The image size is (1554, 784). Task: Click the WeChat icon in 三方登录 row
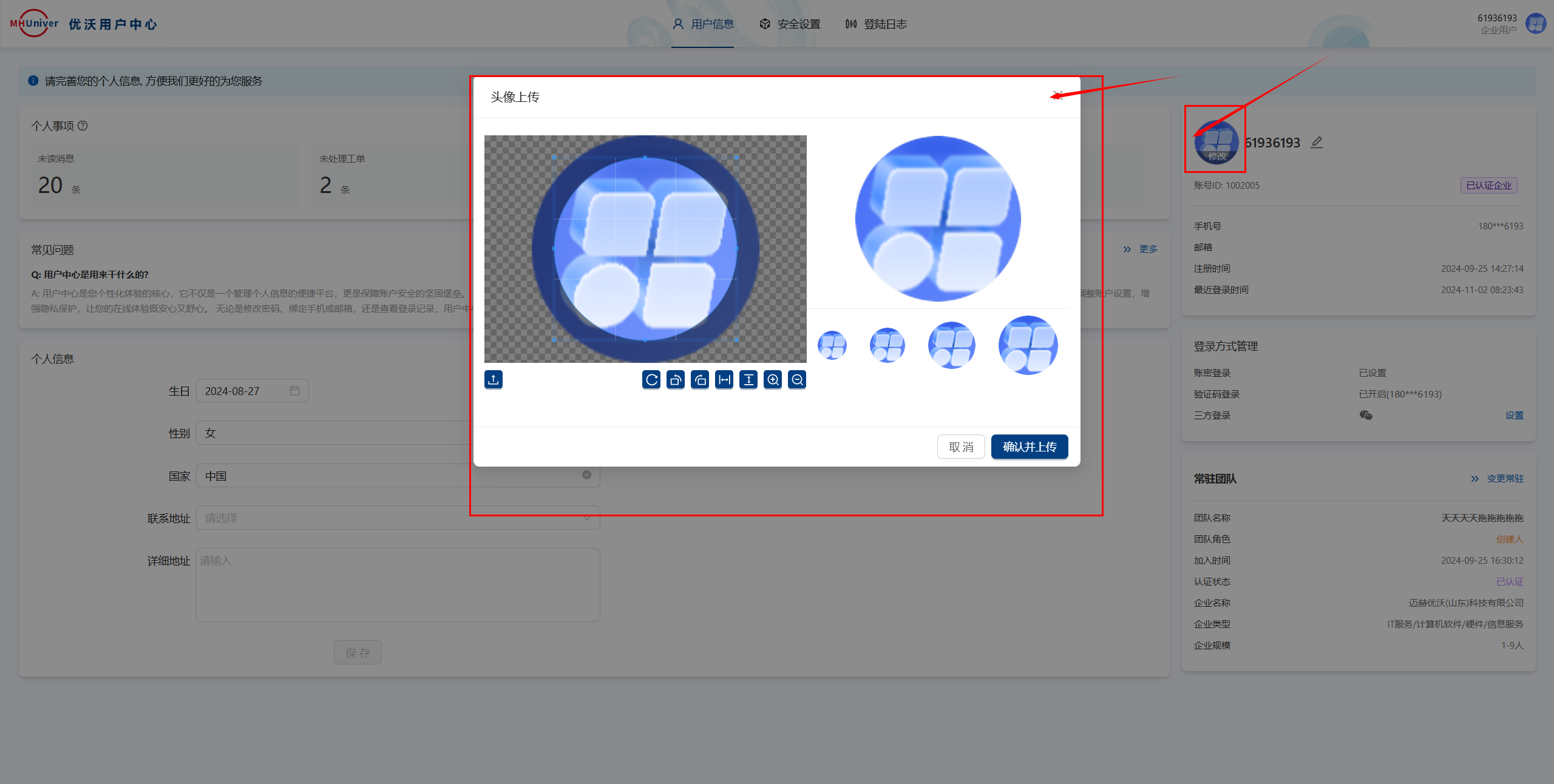[1366, 415]
